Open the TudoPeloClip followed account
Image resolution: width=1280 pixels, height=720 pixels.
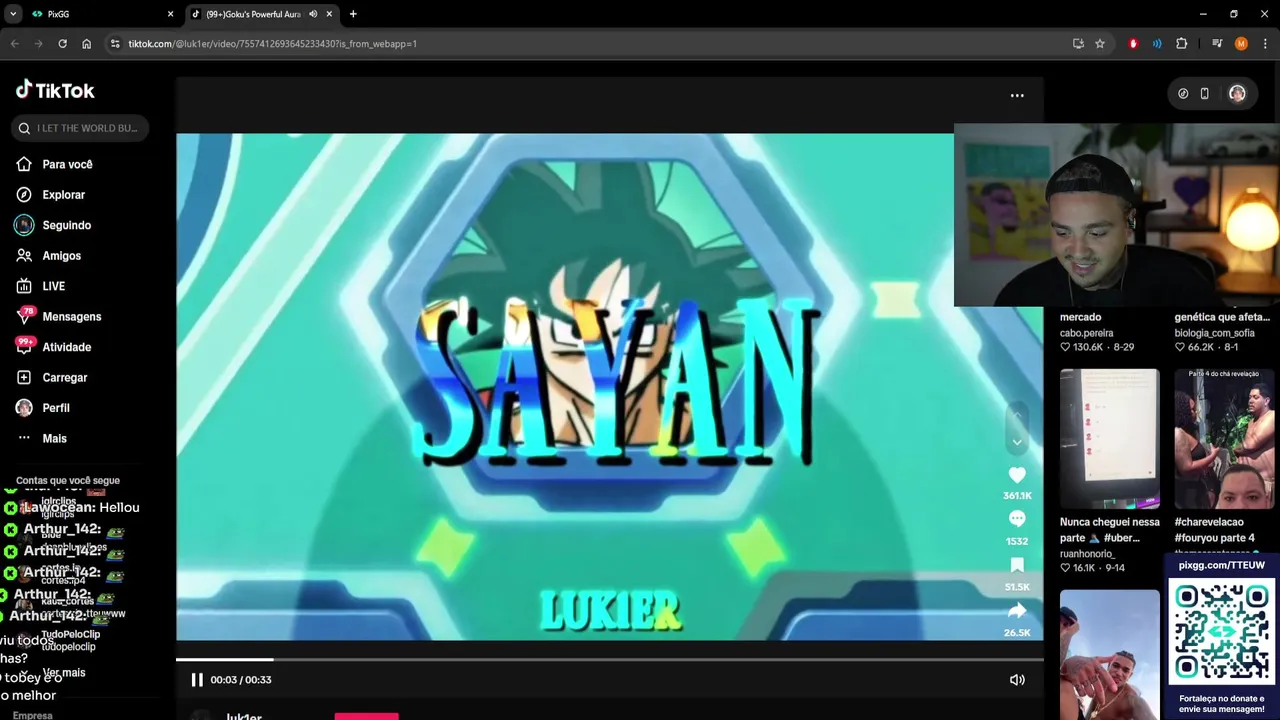tap(70, 640)
